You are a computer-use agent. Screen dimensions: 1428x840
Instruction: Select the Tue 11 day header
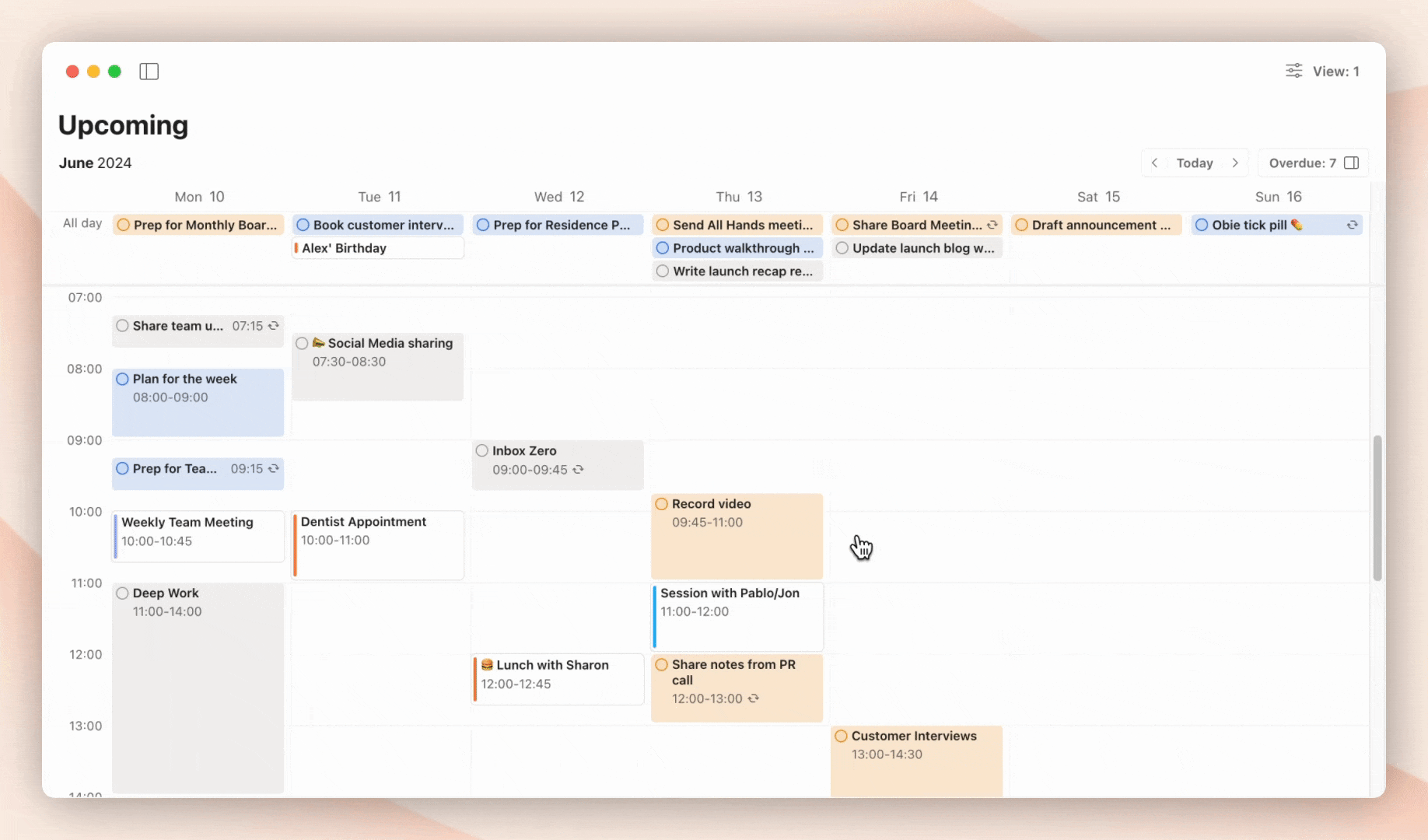coord(380,197)
